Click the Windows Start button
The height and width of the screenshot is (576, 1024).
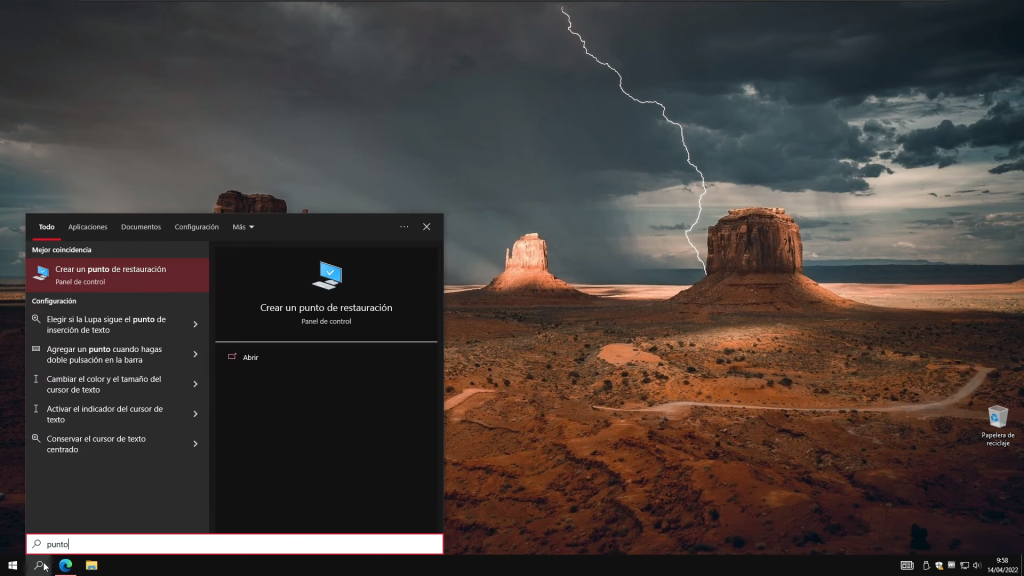pyautogui.click(x=12, y=565)
